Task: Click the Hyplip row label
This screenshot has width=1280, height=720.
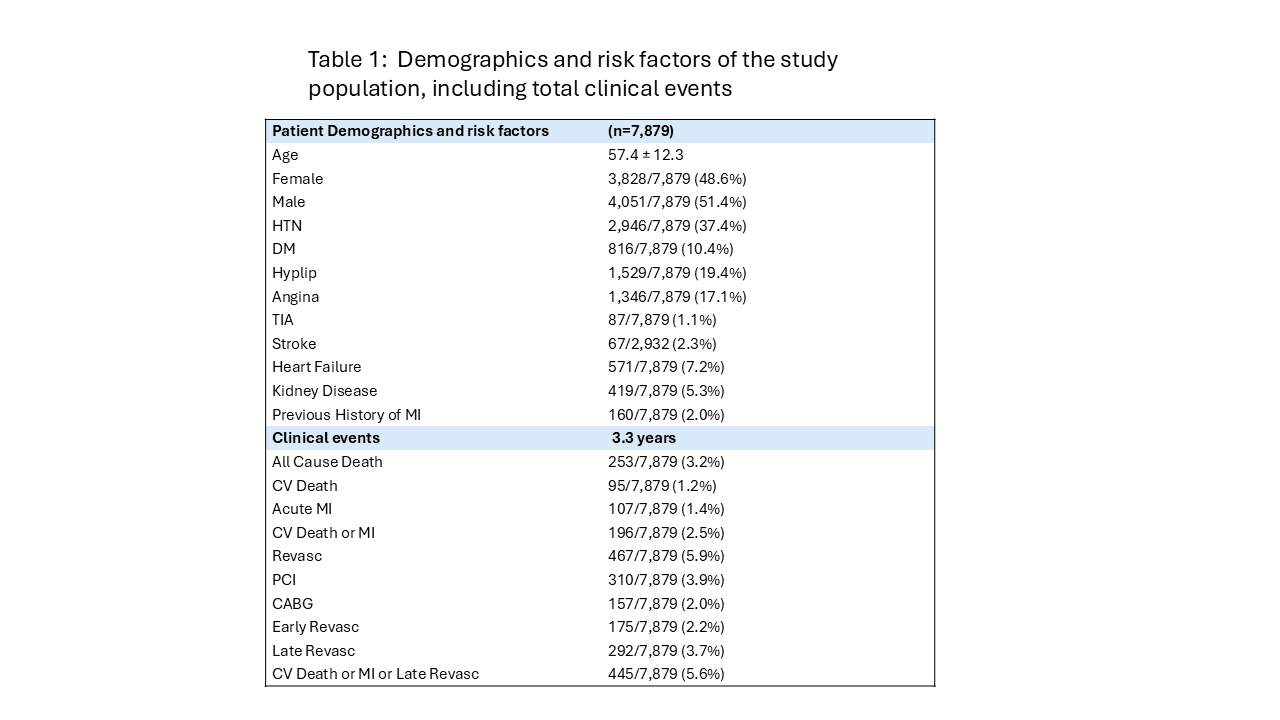Action: pyautogui.click(x=294, y=273)
